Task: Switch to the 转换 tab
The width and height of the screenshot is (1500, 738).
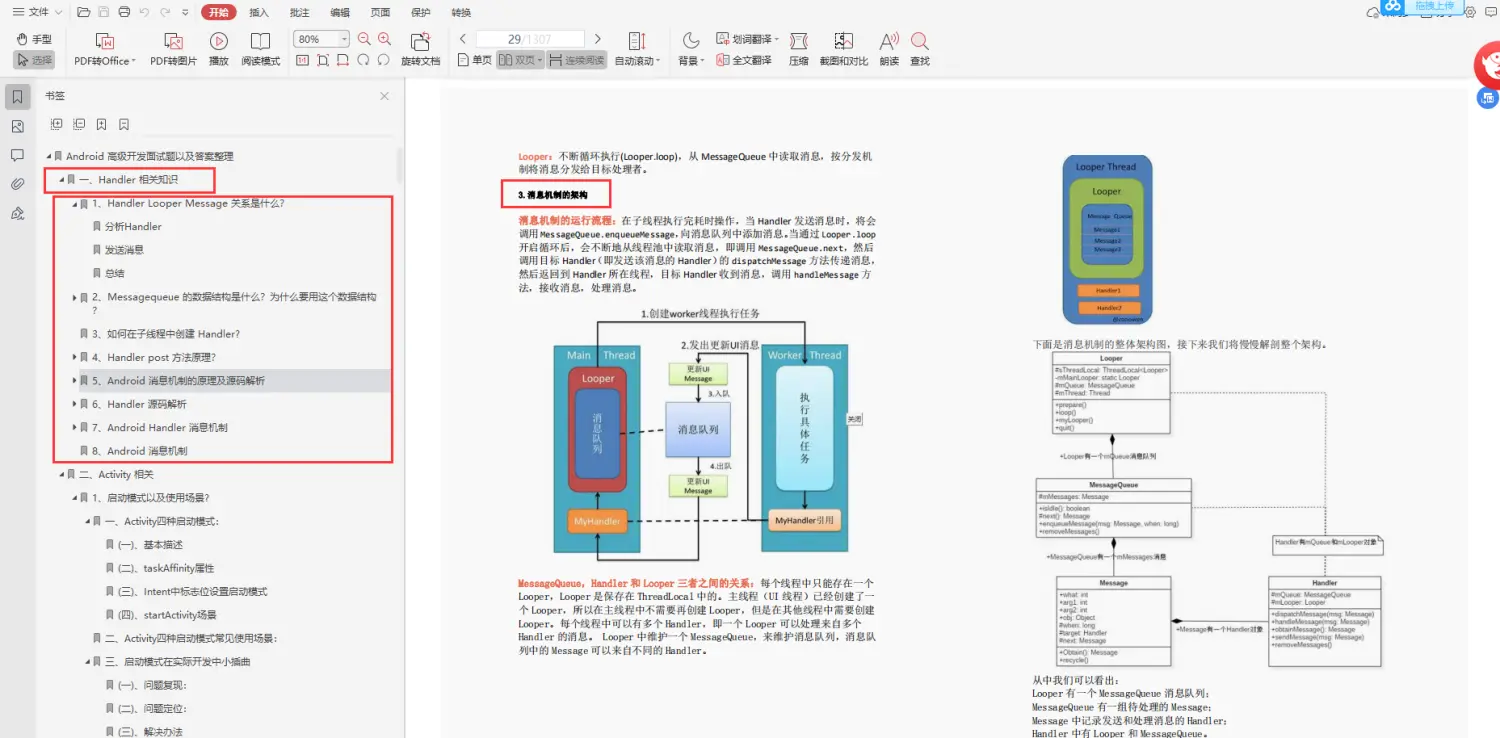Action: pos(461,12)
